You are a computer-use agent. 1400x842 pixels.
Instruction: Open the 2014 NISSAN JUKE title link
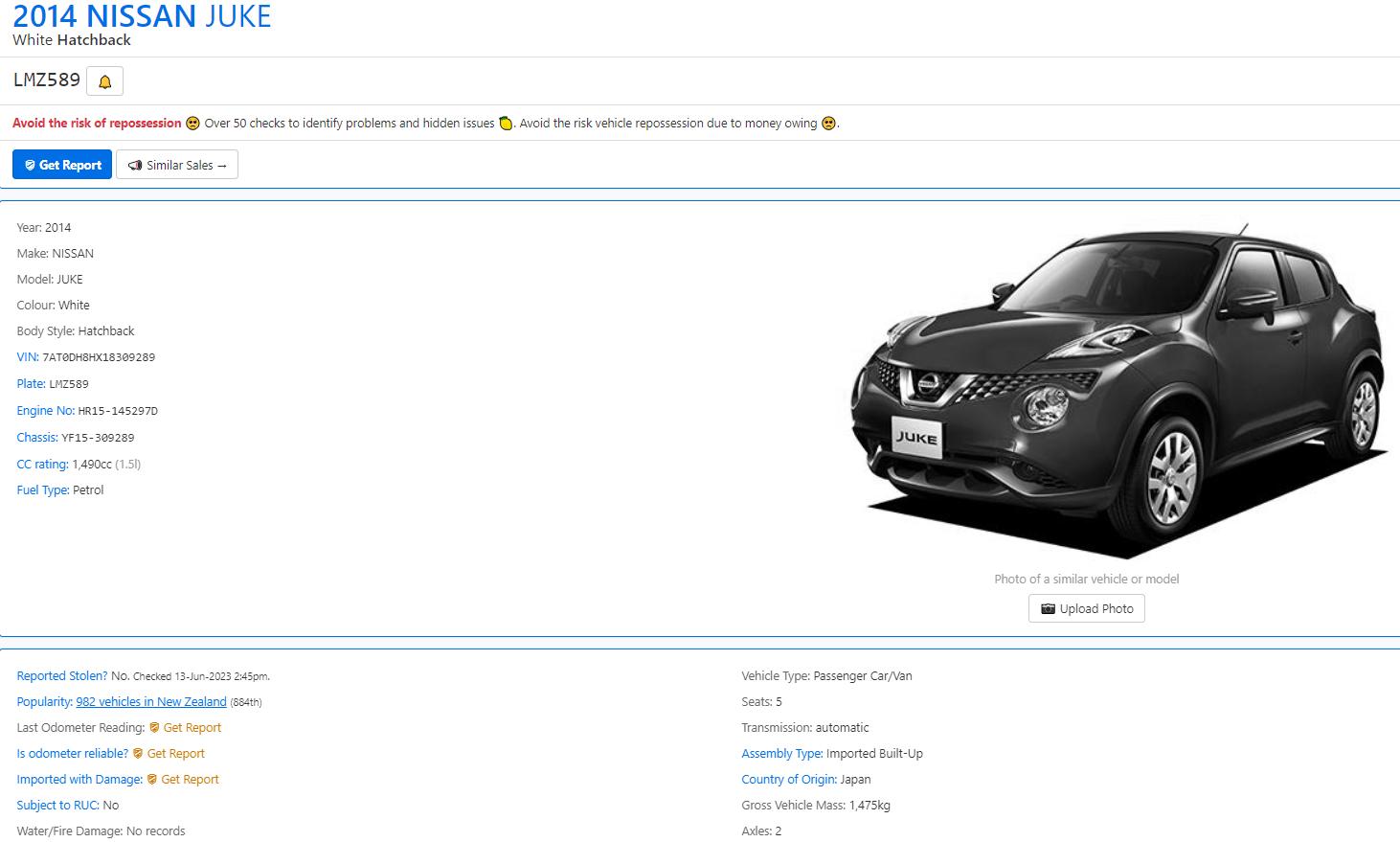142,16
